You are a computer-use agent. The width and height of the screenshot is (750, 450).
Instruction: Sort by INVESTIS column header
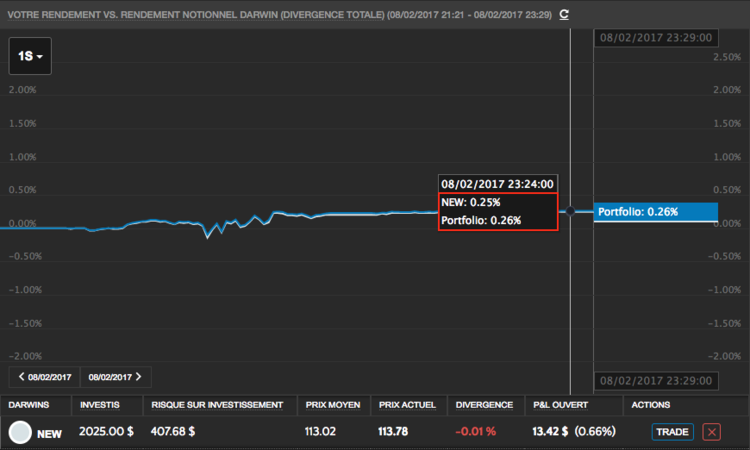coord(100,405)
